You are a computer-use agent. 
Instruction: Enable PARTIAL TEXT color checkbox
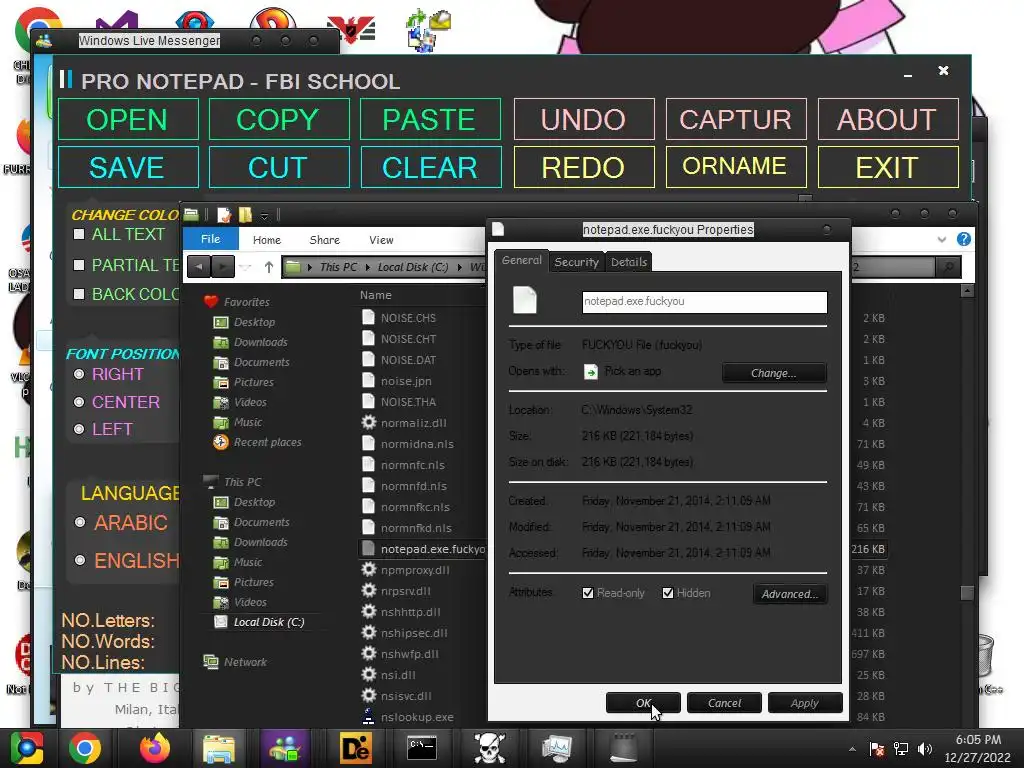tap(79, 265)
